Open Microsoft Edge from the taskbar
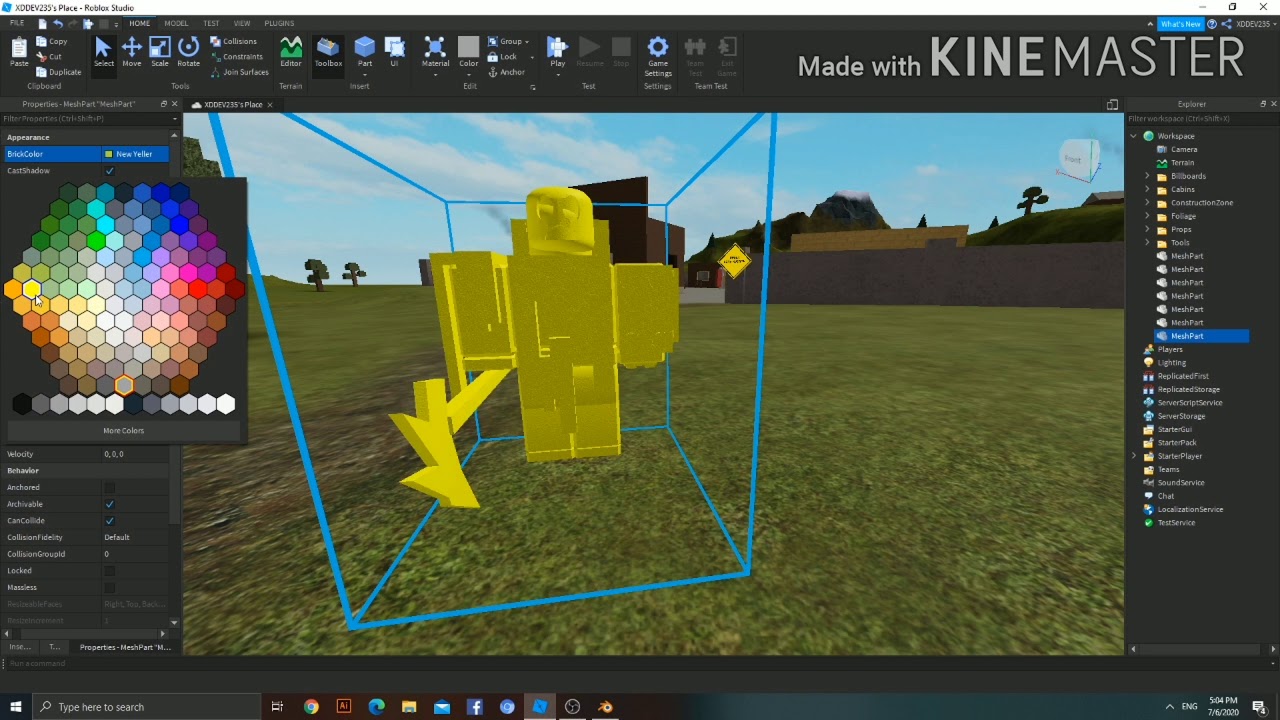This screenshot has height=720, width=1280. click(376, 707)
